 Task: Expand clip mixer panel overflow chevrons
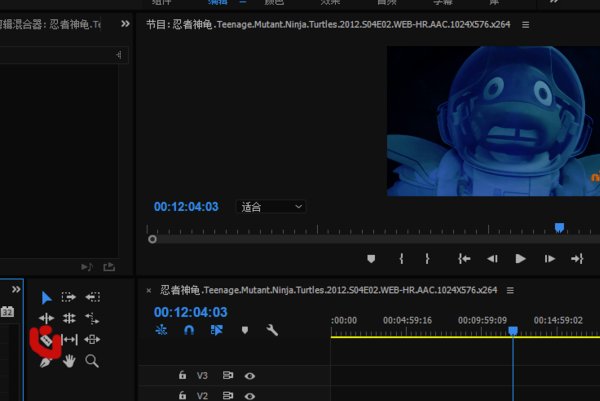125,24
